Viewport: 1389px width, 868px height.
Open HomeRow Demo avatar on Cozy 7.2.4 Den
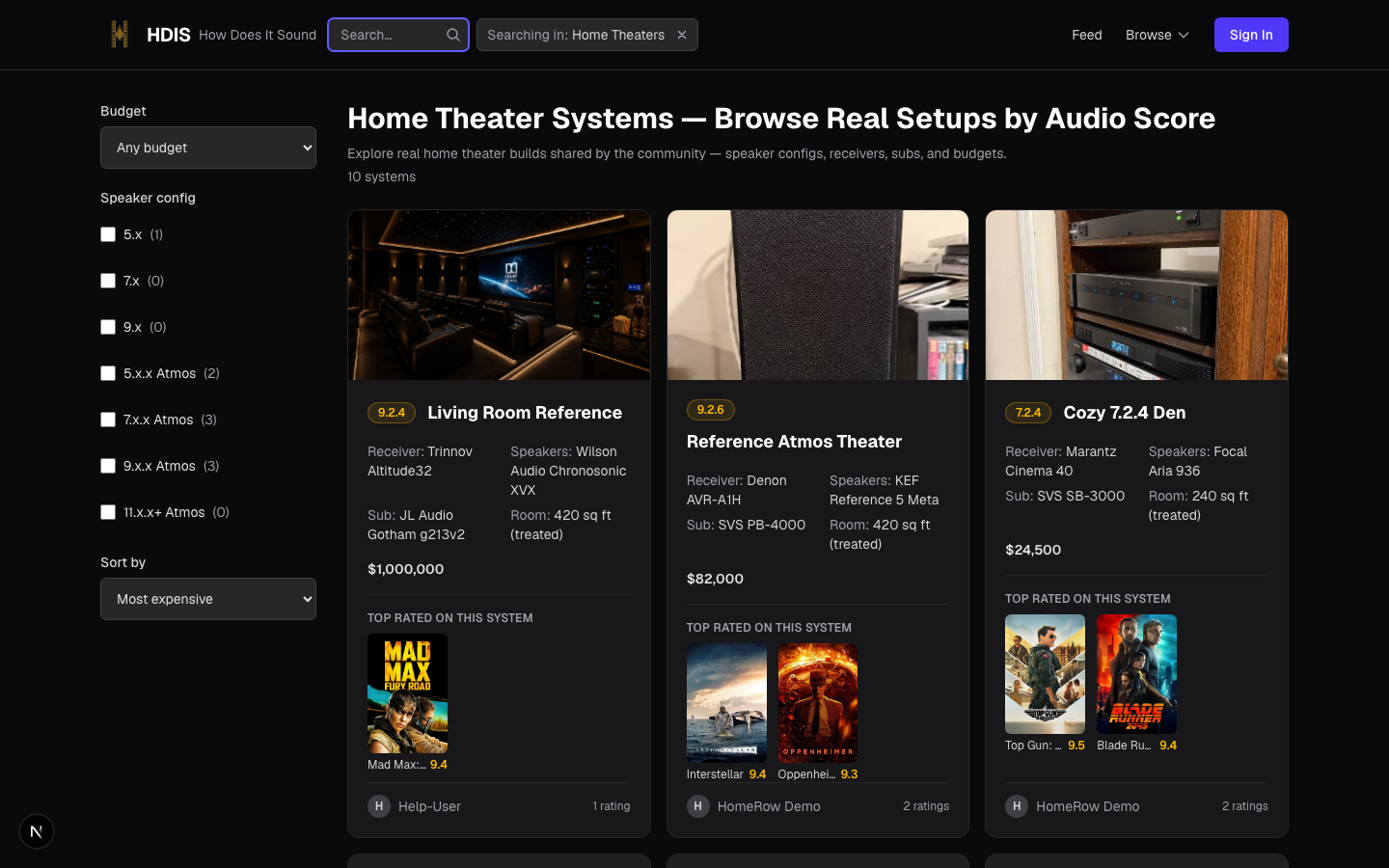pyautogui.click(x=1017, y=806)
